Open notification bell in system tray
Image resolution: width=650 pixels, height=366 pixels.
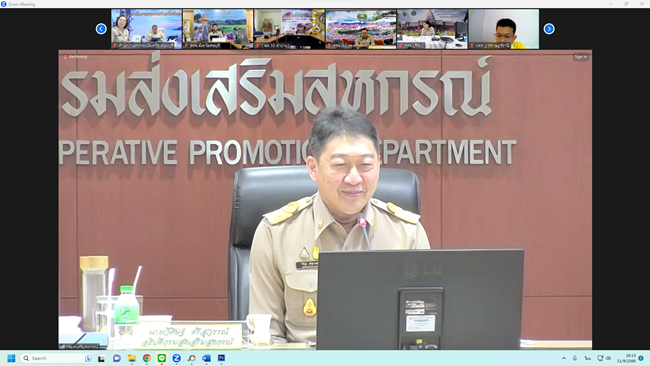[641, 358]
